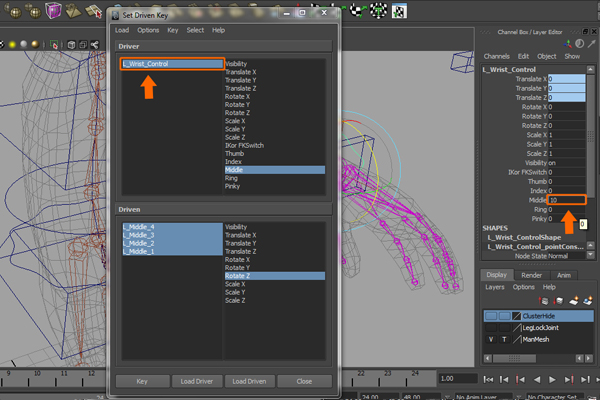Click the isolate select viewport icon
The image size is (600, 400).
point(54,45)
